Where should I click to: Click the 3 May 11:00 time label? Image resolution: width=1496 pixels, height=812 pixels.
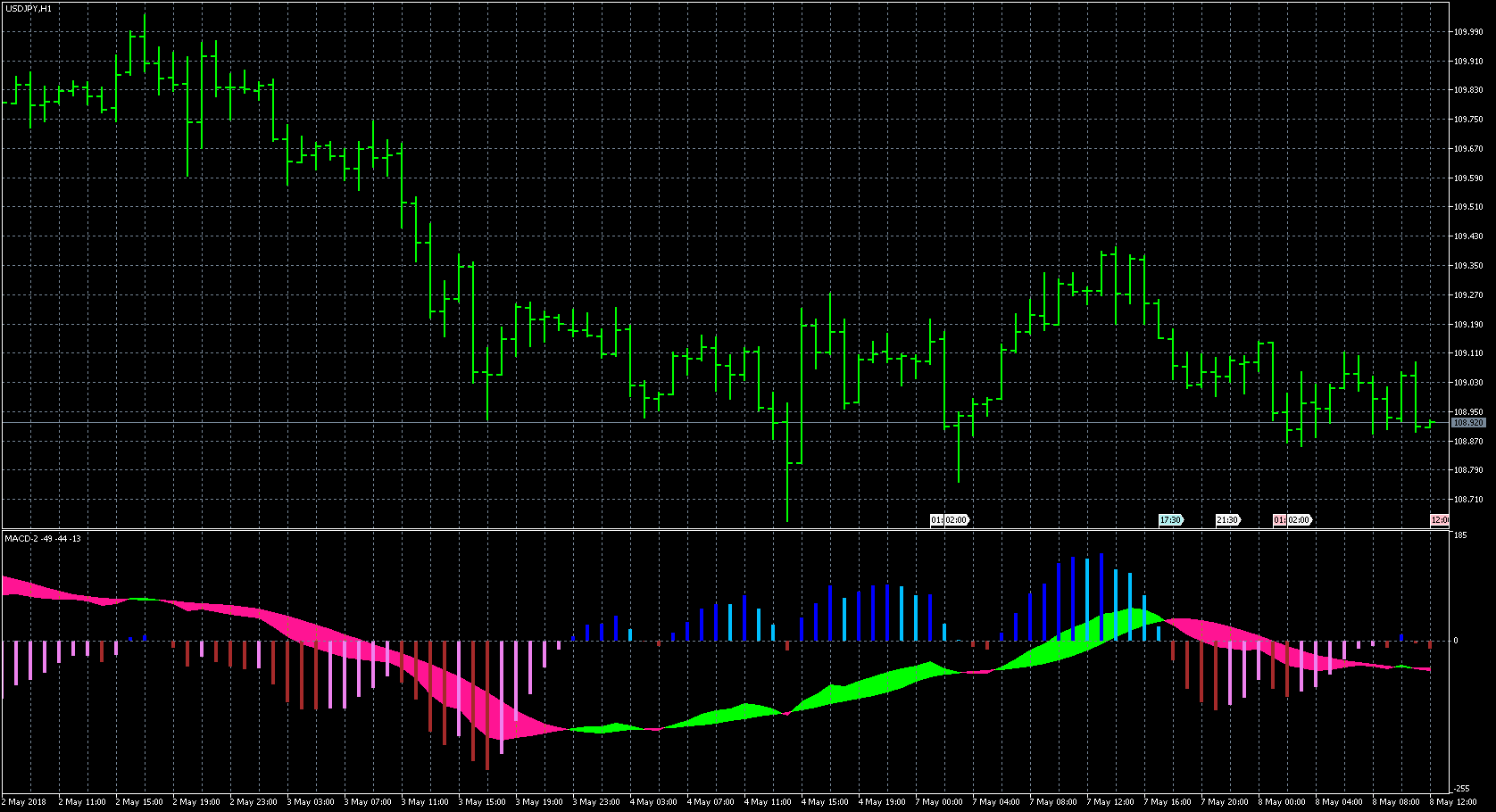425,802
